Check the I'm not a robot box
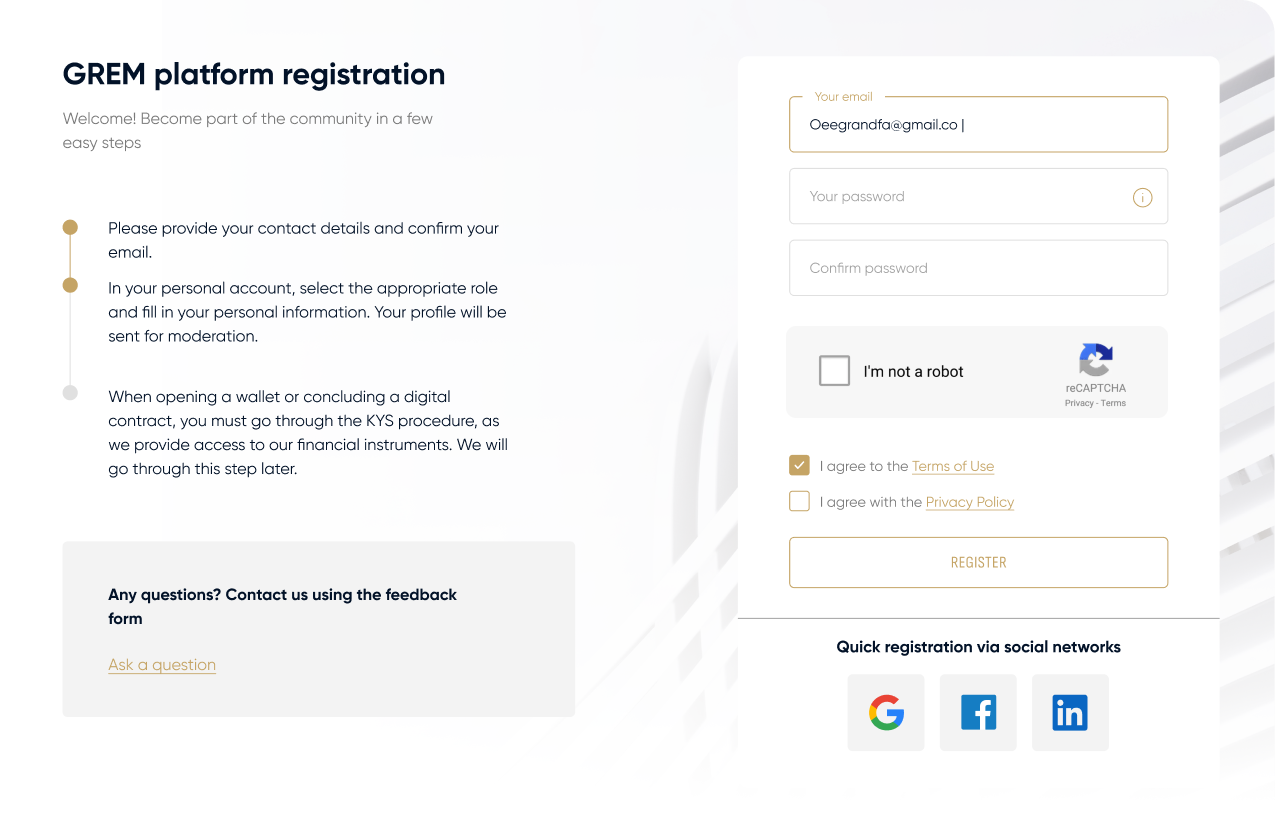Image resolution: width=1275 pixels, height=840 pixels. coord(834,370)
